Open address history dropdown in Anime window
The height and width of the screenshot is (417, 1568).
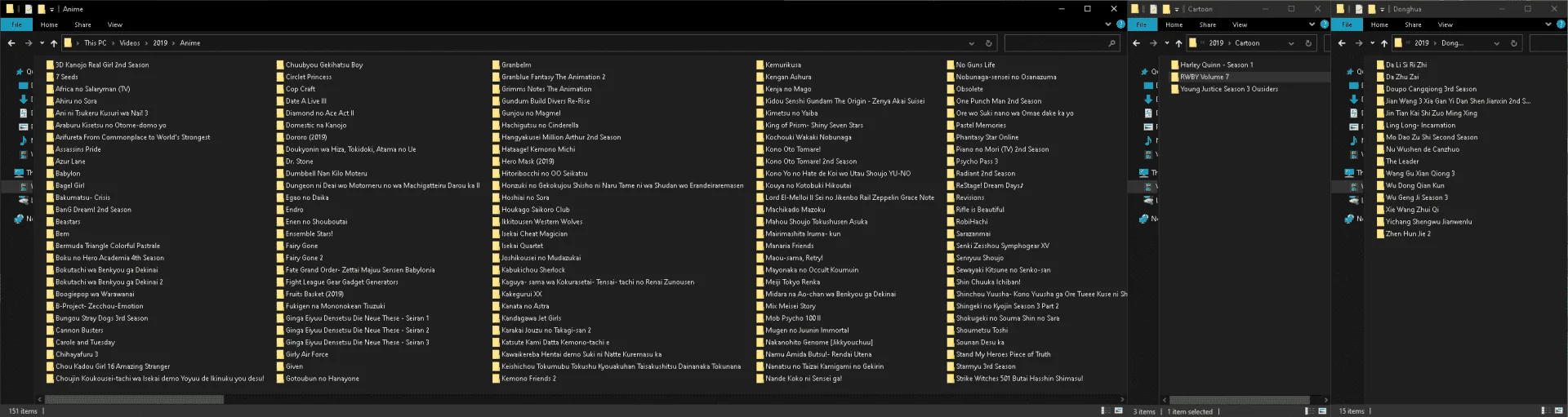pyautogui.click(x=971, y=43)
